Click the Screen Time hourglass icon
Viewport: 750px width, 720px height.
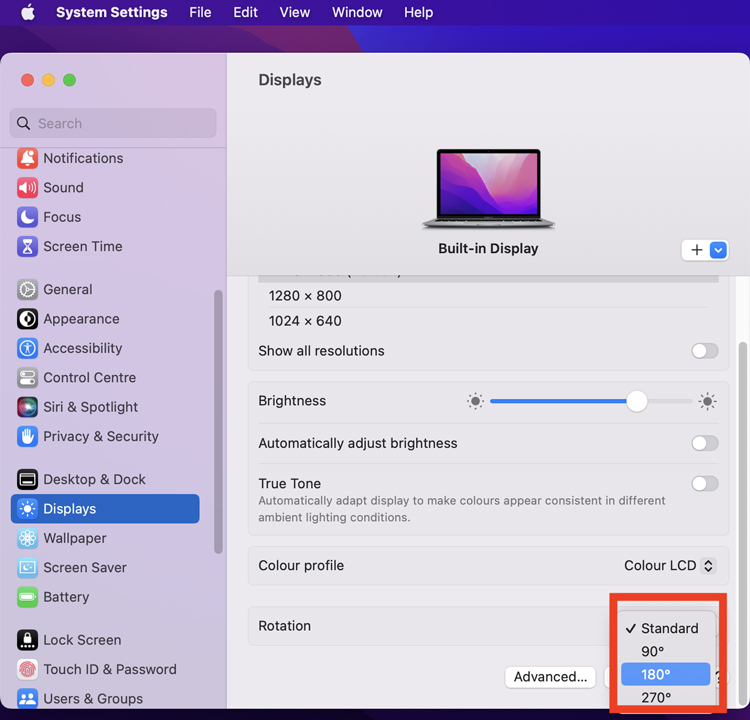pos(27,246)
